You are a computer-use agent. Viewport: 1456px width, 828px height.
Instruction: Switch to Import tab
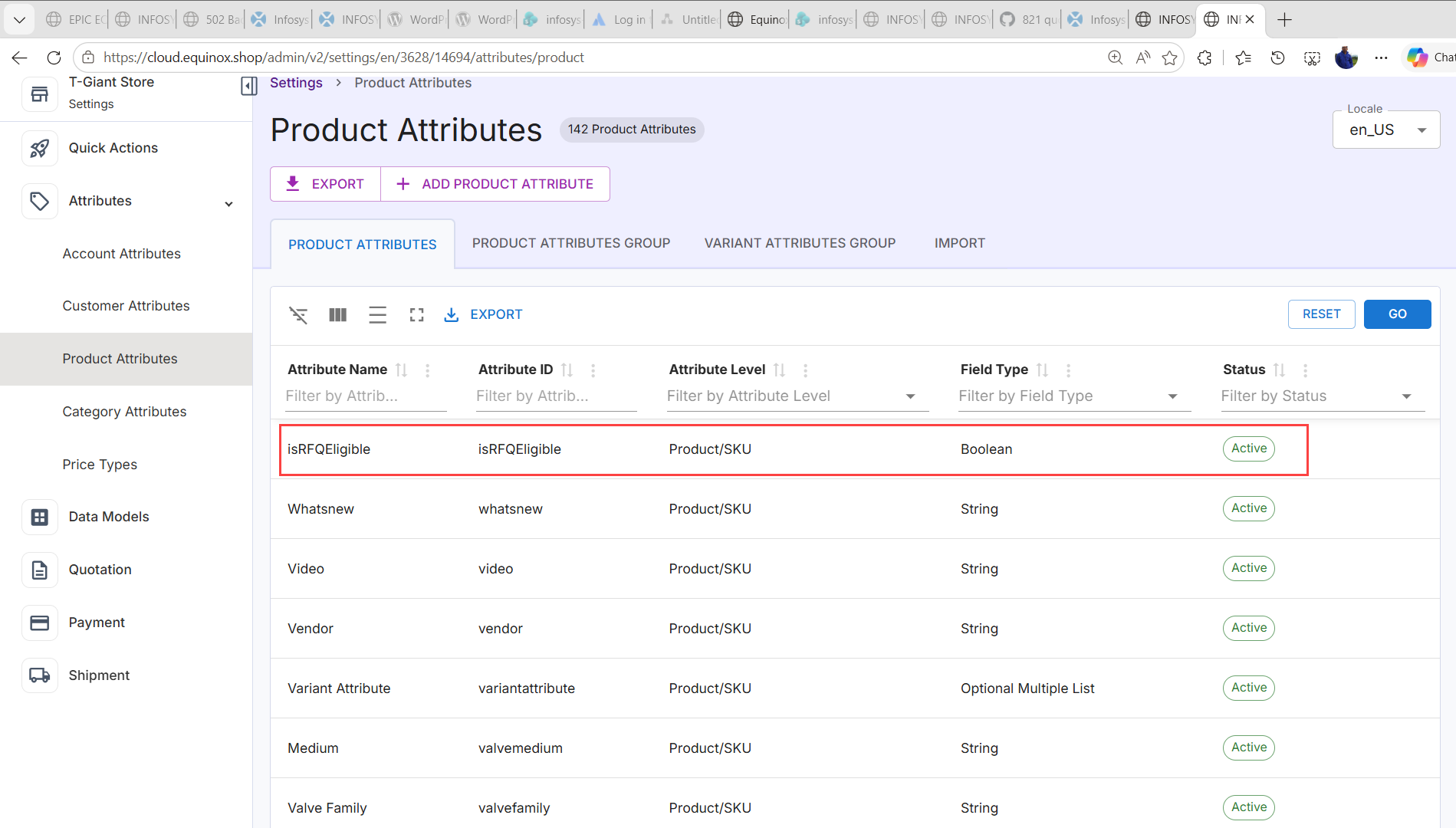(x=960, y=243)
